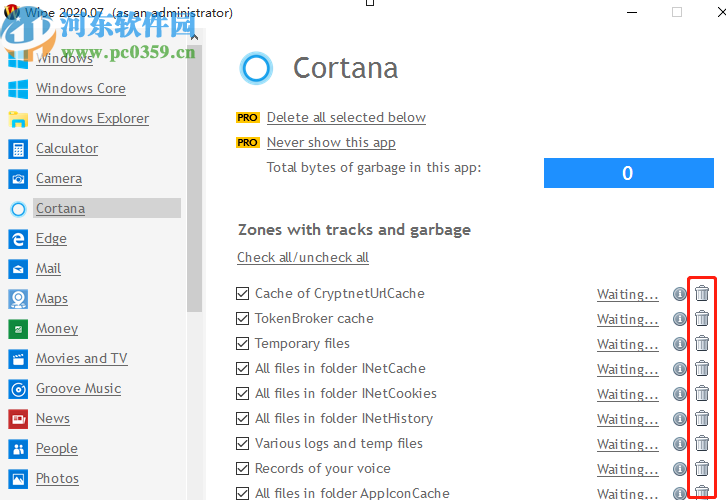Click the Photos app icon
The height and width of the screenshot is (500, 726).
click(x=18, y=479)
